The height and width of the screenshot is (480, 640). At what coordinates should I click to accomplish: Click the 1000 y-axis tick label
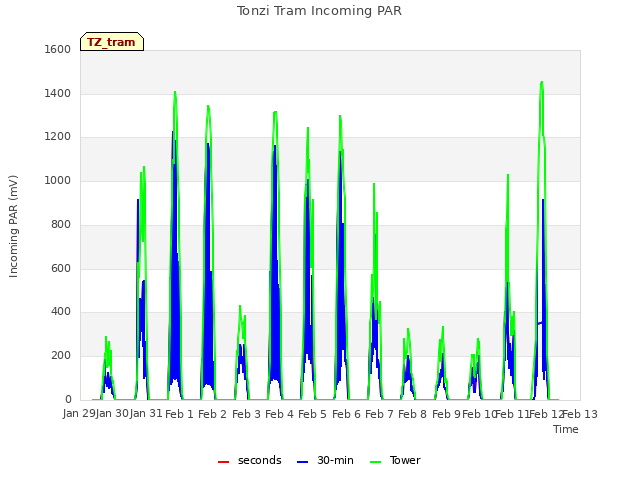[58, 180]
